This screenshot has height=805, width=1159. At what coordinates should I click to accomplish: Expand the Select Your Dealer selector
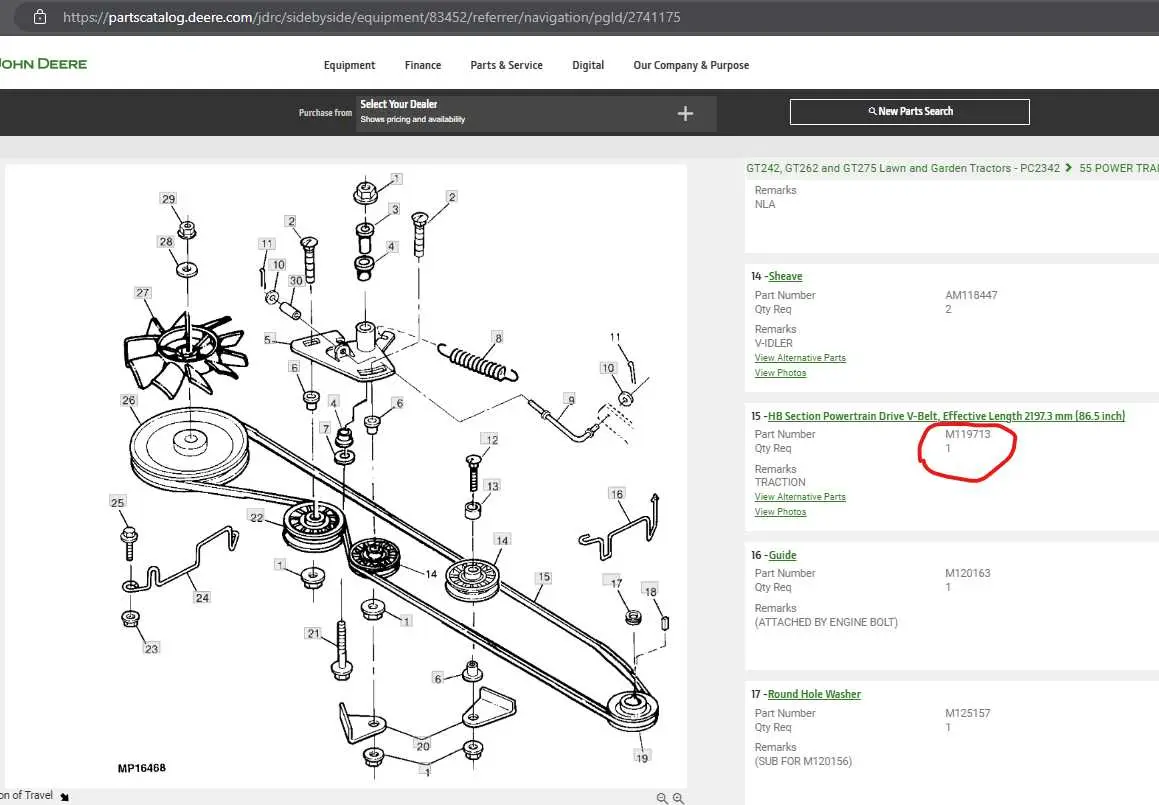[x=536, y=113]
